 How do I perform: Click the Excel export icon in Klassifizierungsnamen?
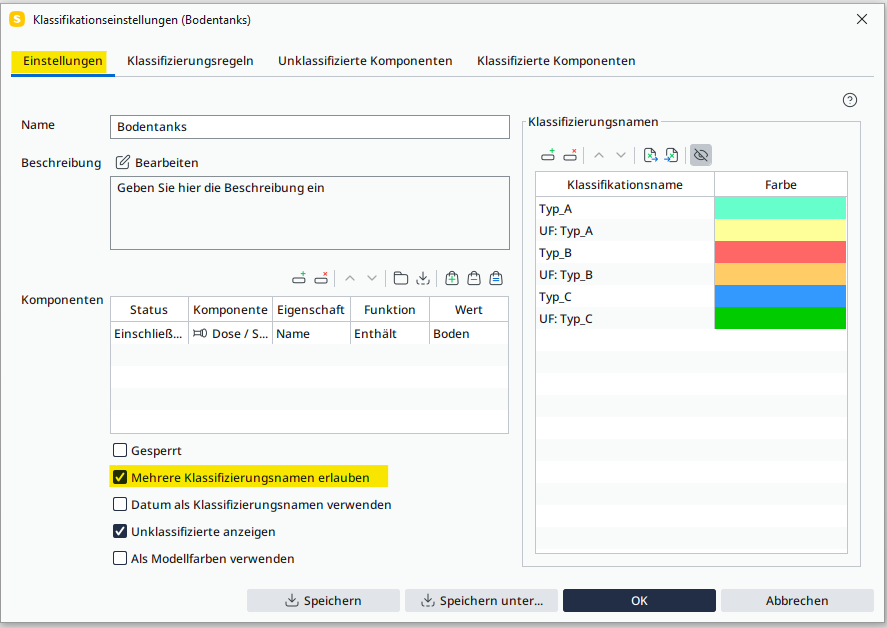pyautogui.click(x=650, y=155)
